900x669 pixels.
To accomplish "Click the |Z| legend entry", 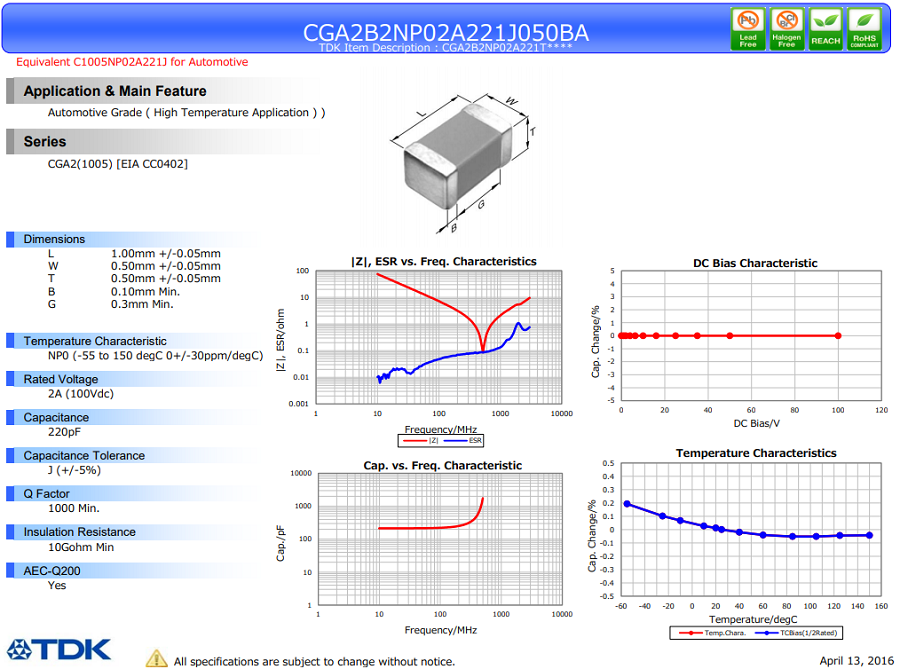I will point(420,441).
